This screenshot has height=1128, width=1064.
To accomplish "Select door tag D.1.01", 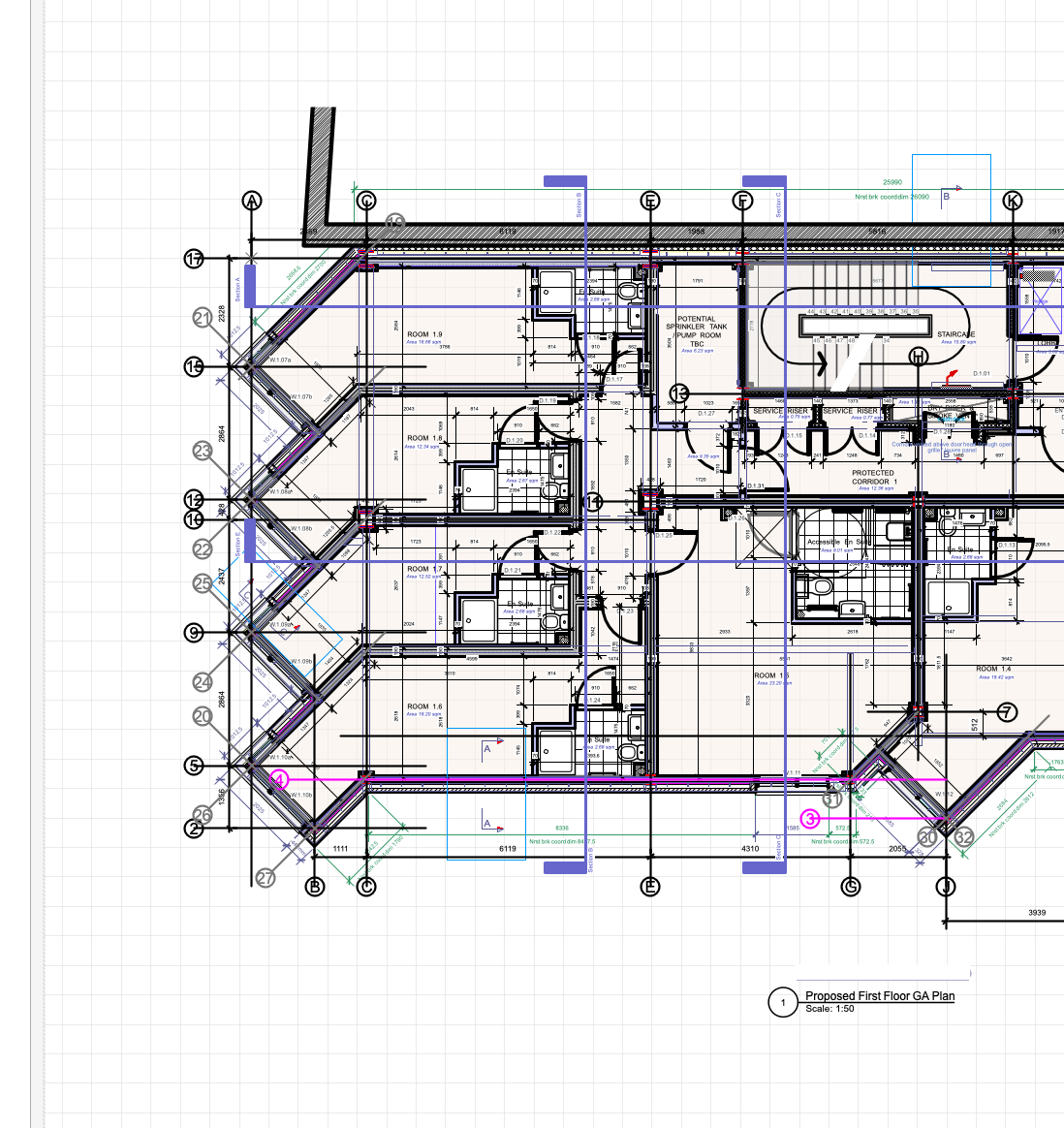I will pyautogui.click(x=981, y=374).
